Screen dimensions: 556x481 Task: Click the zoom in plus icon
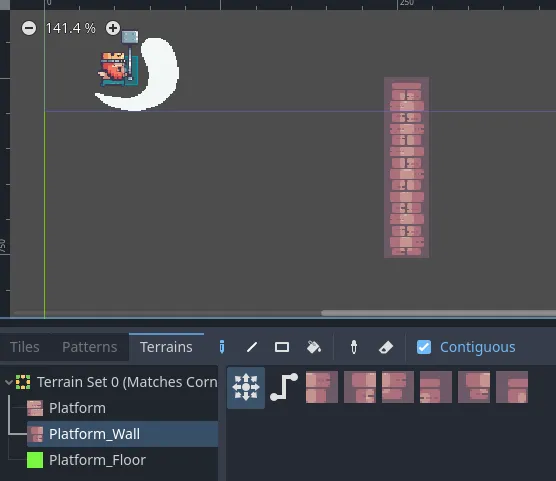point(113,28)
